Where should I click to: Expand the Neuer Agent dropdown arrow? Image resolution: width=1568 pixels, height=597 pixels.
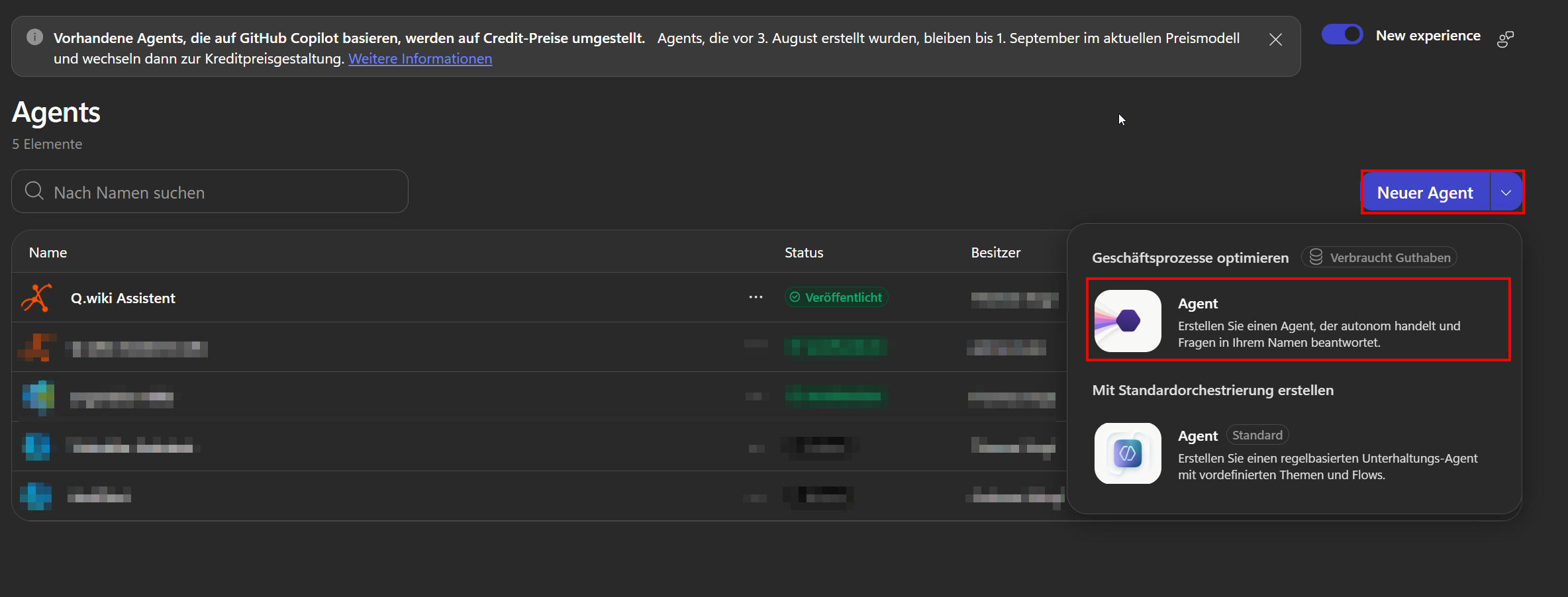[1506, 193]
